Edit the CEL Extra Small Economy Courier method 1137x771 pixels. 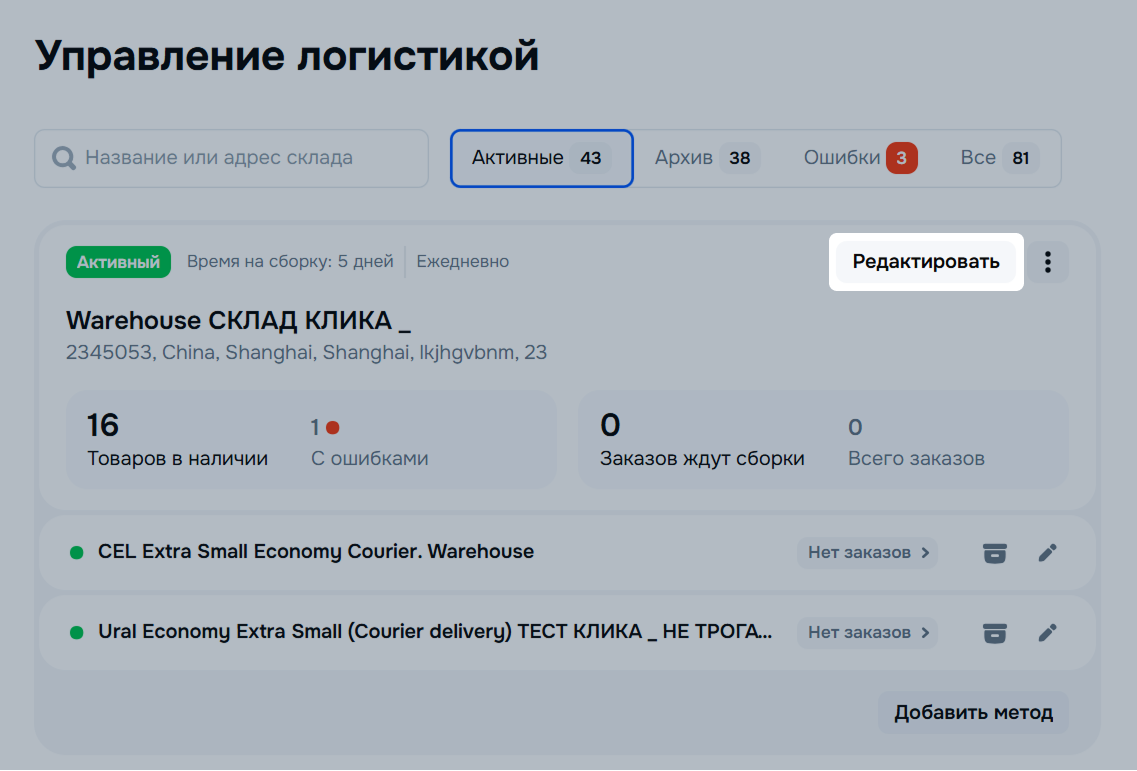coord(1047,553)
